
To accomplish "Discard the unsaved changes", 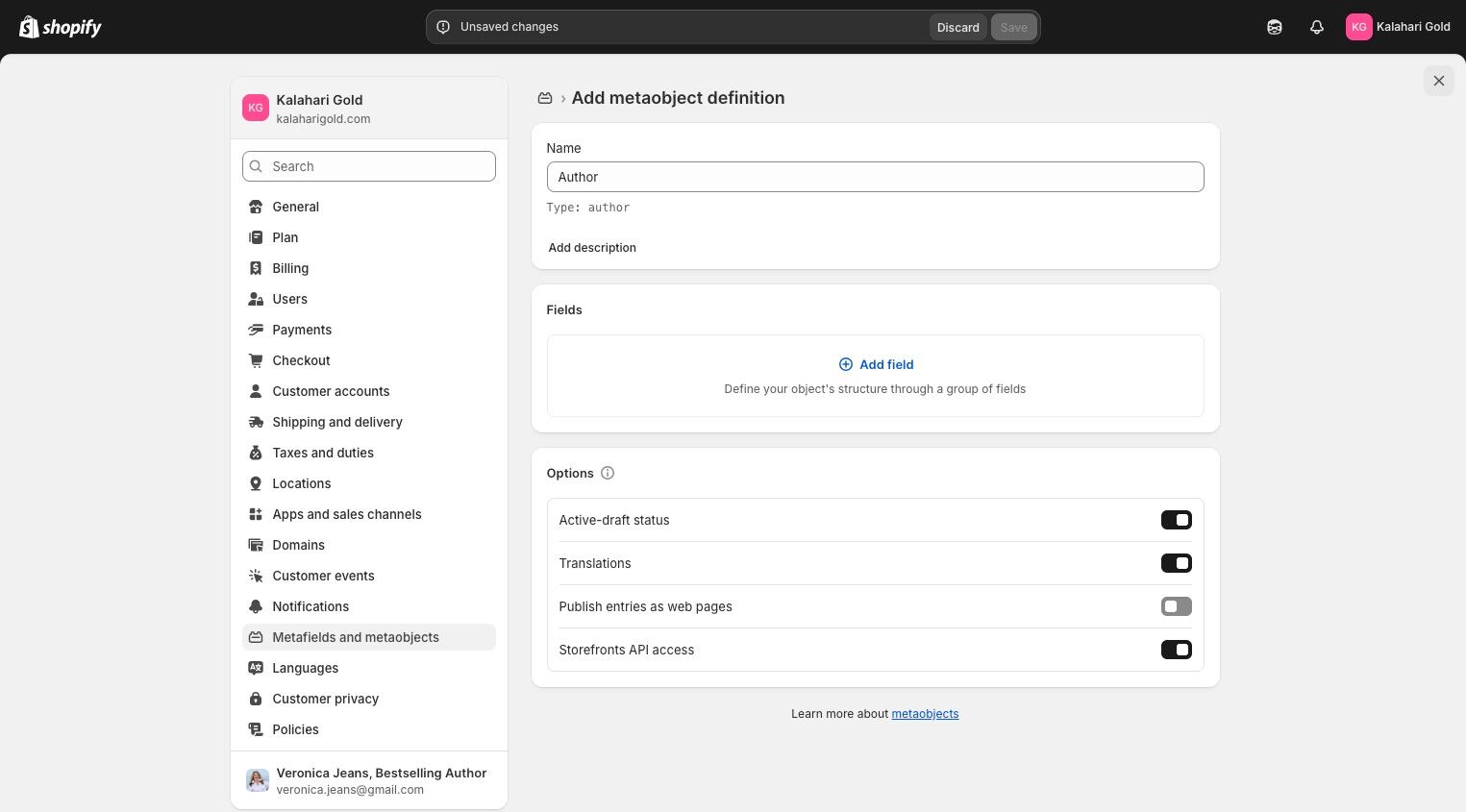I will pyautogui.click(x=957, y=27).
